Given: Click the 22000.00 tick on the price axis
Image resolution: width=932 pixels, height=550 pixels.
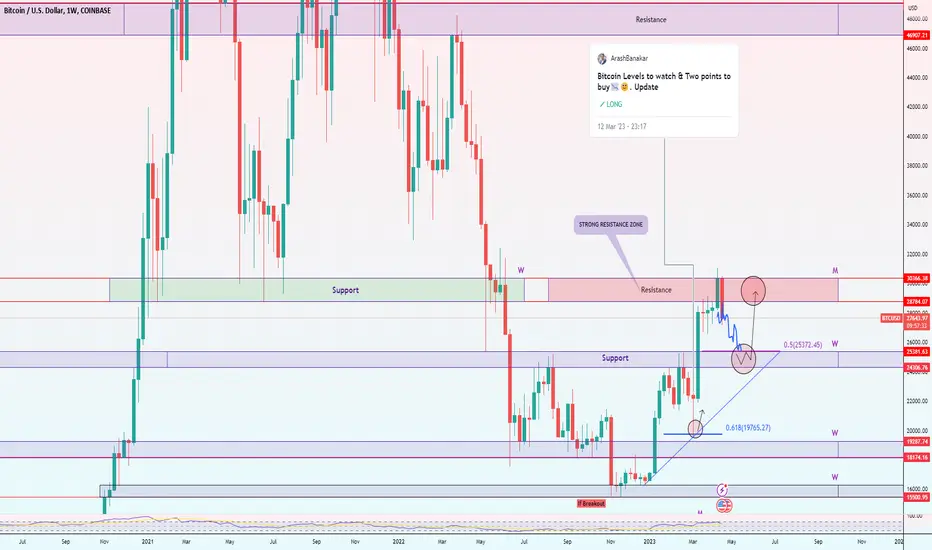Looking at the screenshot, I should [917, 401].
